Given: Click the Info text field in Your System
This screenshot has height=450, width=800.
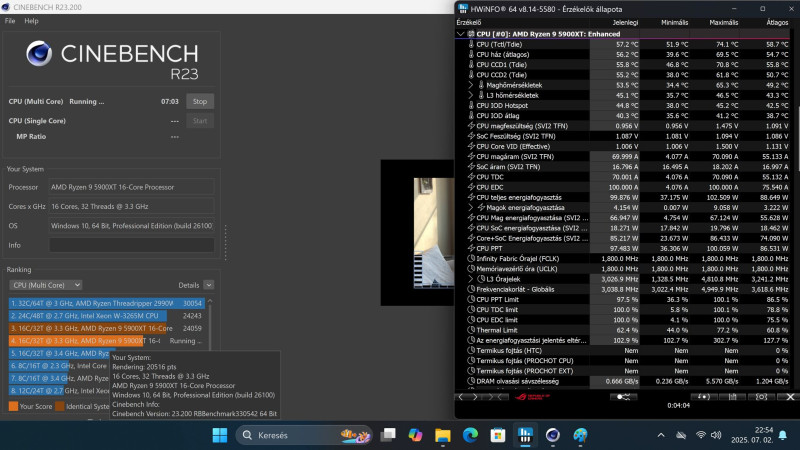Looking at the screenshot, I should tap(132, 245).
